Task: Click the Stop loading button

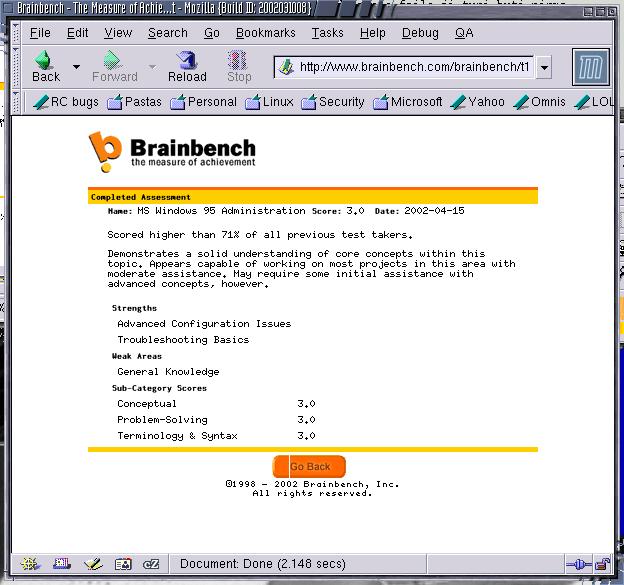Action: click(239, 66)
